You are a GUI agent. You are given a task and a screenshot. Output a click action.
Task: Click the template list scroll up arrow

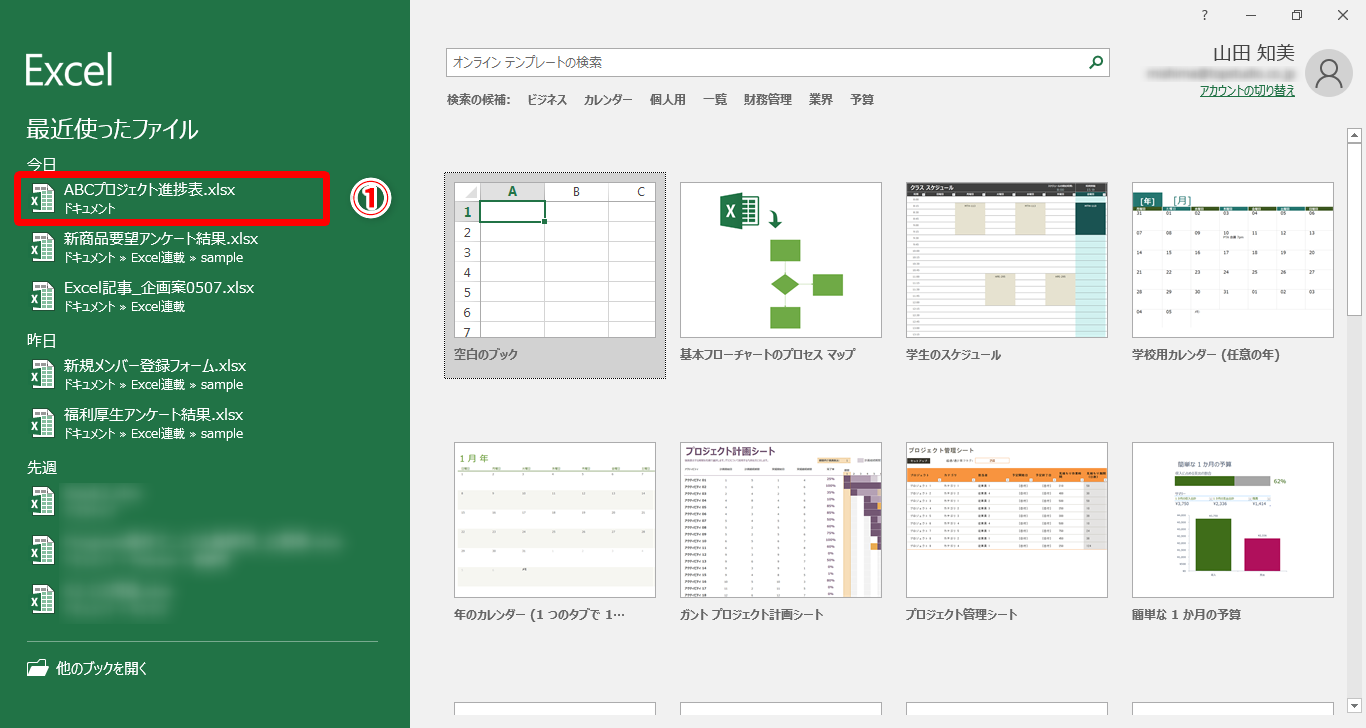(1355, 135)
